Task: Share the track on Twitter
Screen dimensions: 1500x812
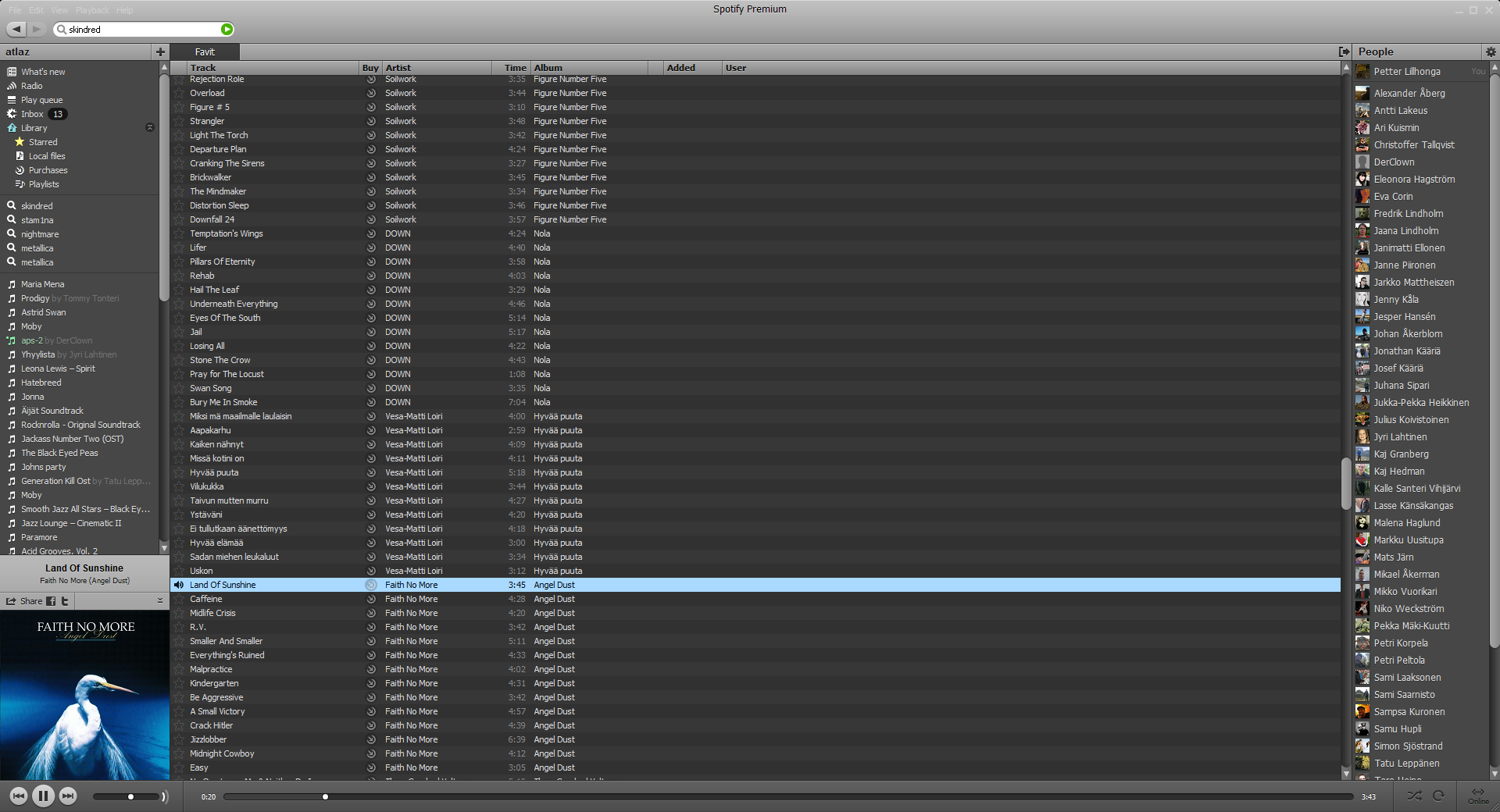Action: [x=65, y=601]
